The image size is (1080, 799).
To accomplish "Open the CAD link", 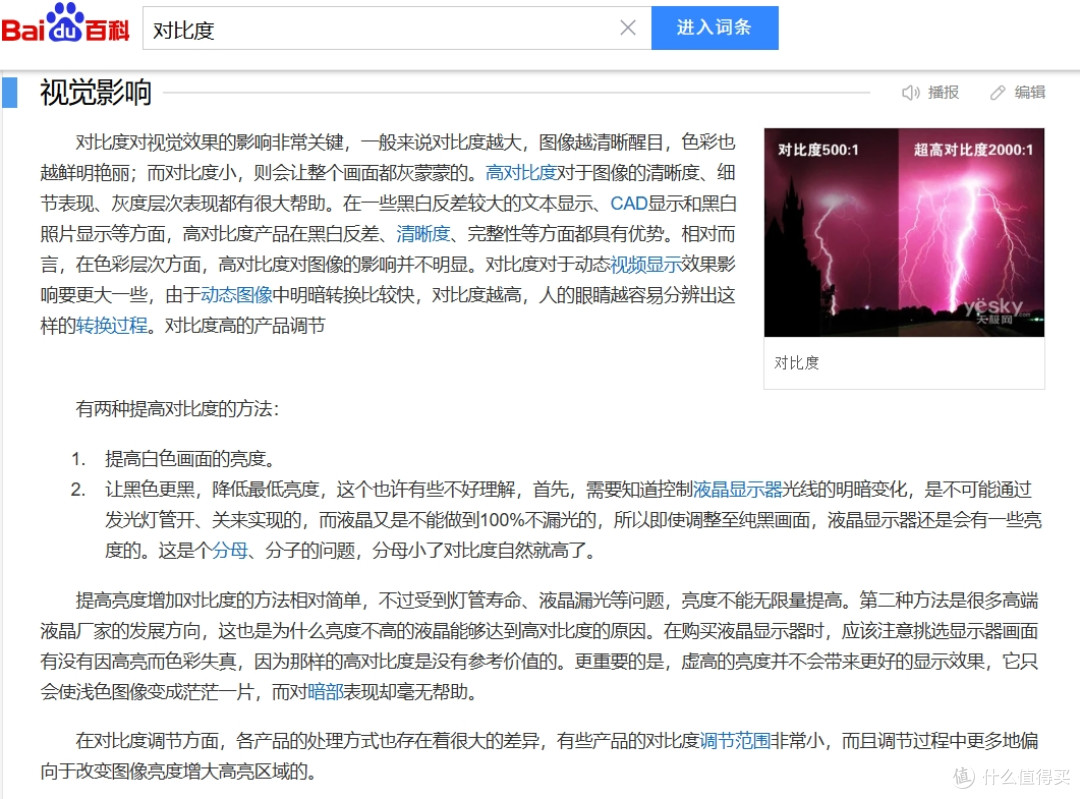I will [629, 203].
